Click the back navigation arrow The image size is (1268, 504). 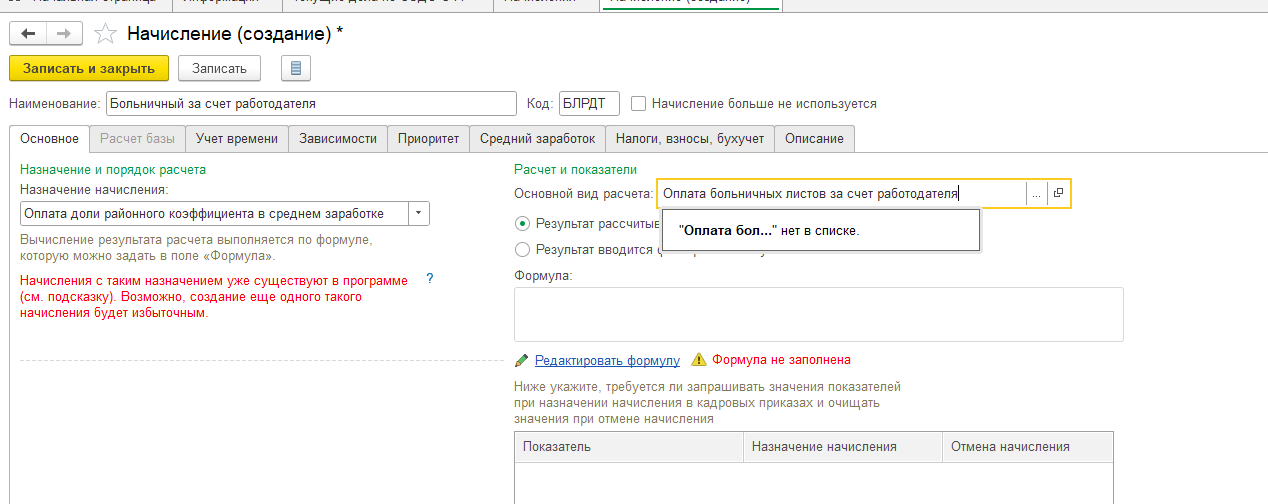tap(28, 34)
